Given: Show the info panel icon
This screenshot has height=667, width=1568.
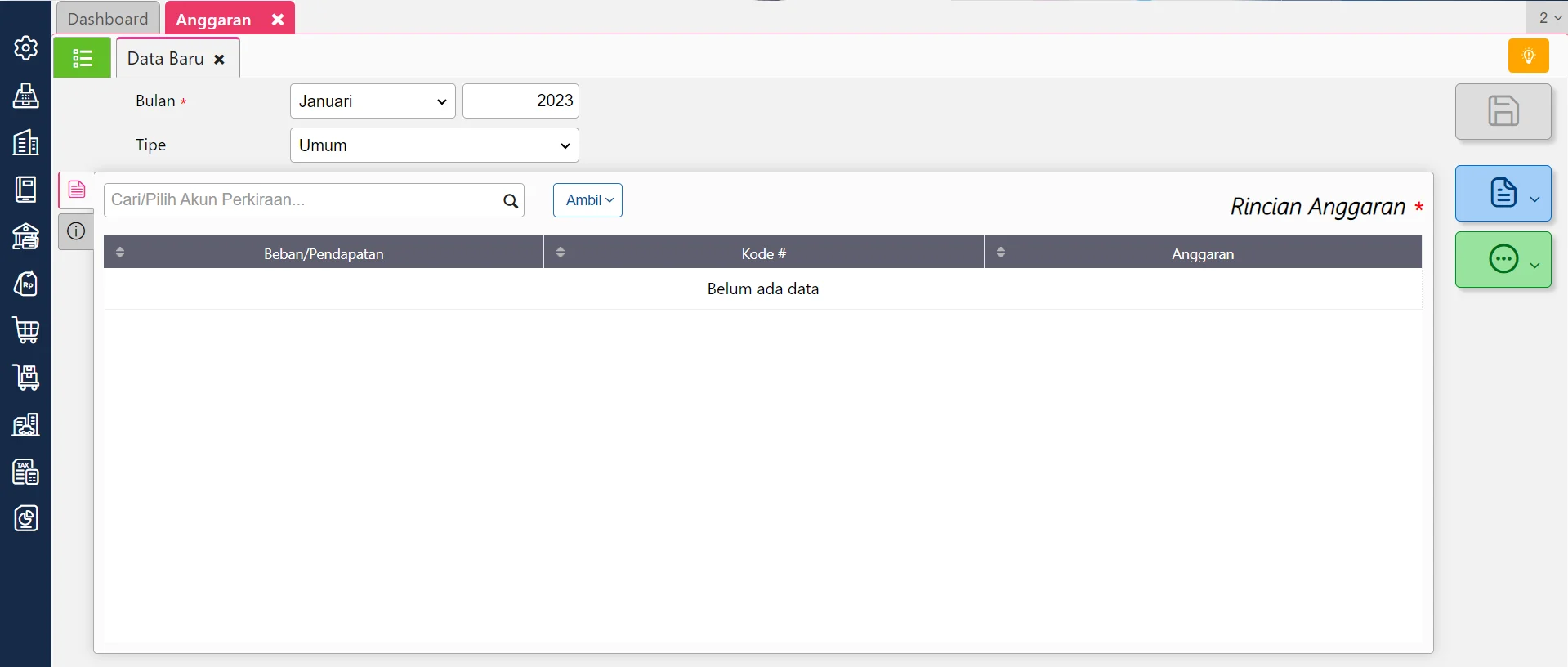Looking at the screenshot, I should [76, 231].
